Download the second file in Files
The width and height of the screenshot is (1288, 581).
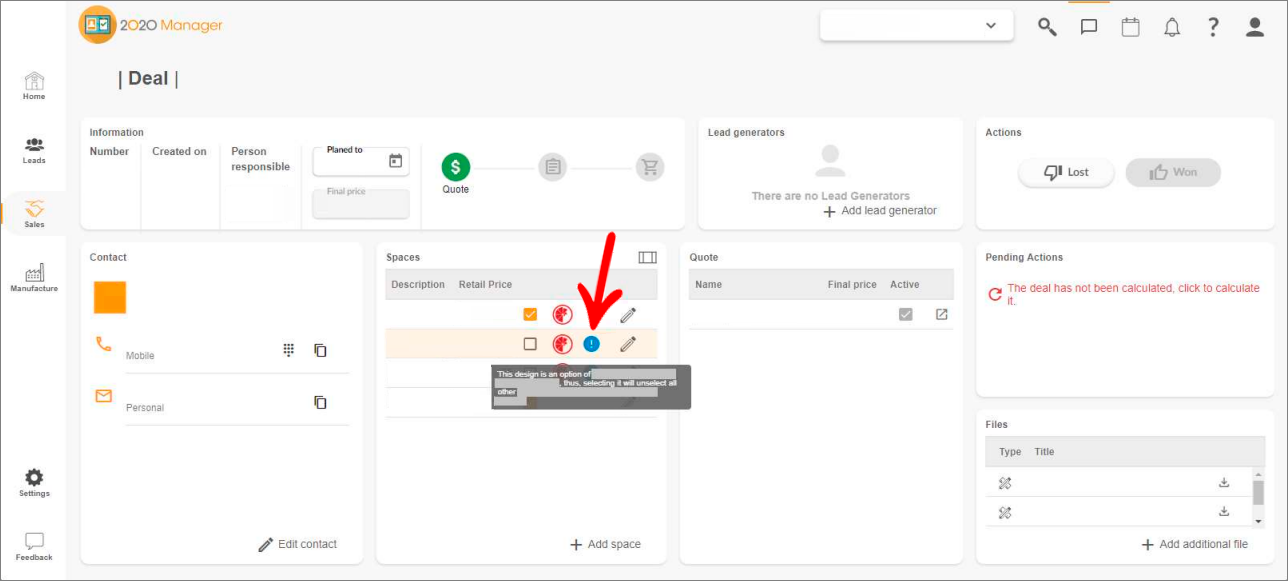coord(1223,511)
